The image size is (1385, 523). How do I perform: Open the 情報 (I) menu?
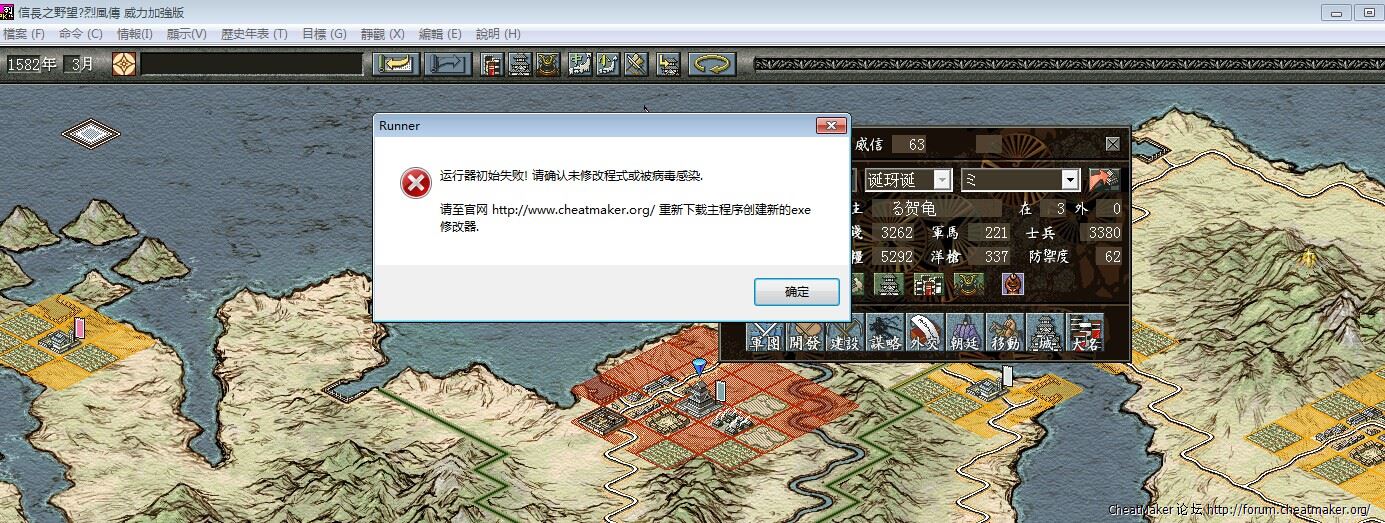(134, 34)
